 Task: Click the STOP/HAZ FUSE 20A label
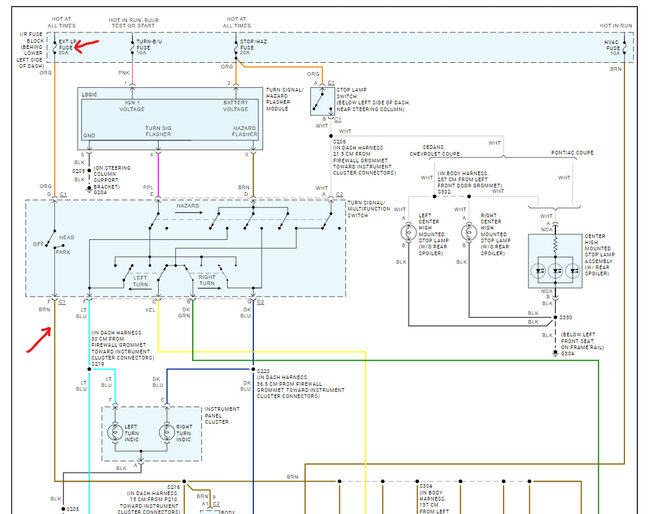click(x=253, y=47)
